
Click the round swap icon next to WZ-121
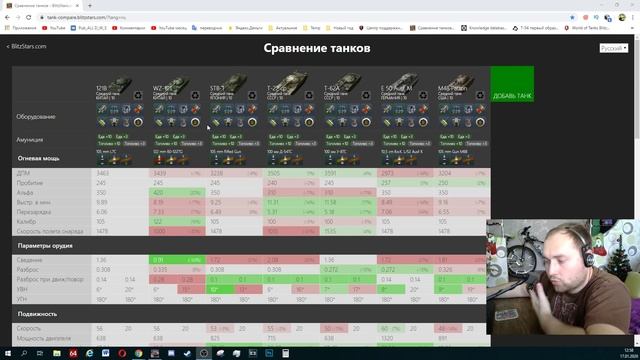tap(195, 96)
